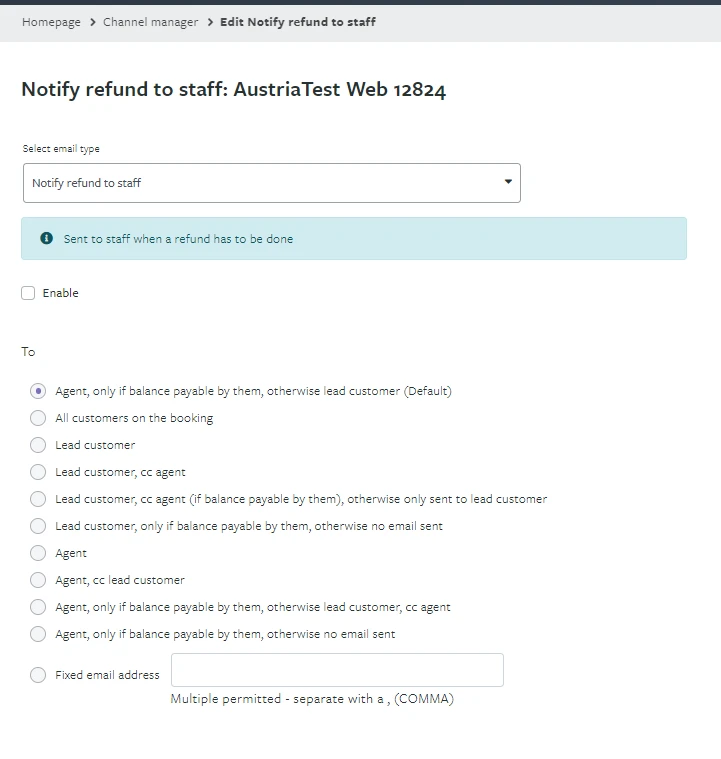Choose Agent, cc lead customer option
The width and height of the screenshot is (721, 759).
pyautogui.click(x=38, y=580)
